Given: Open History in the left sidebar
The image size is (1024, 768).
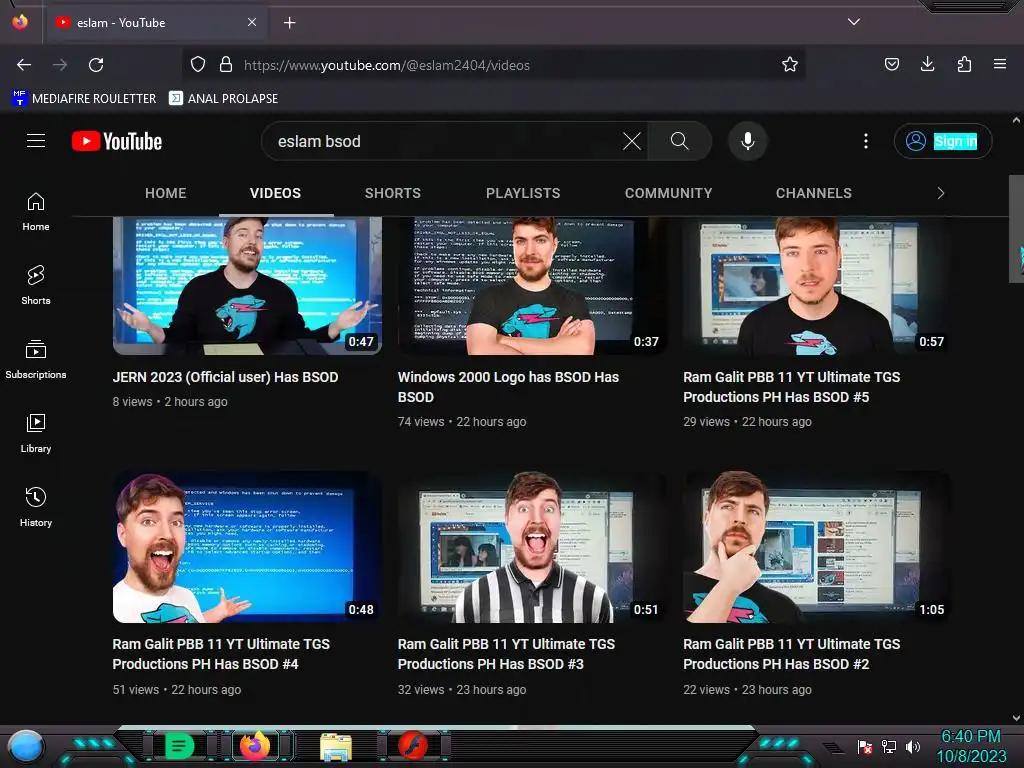Looking at the screenshot, I should (36, 507).
